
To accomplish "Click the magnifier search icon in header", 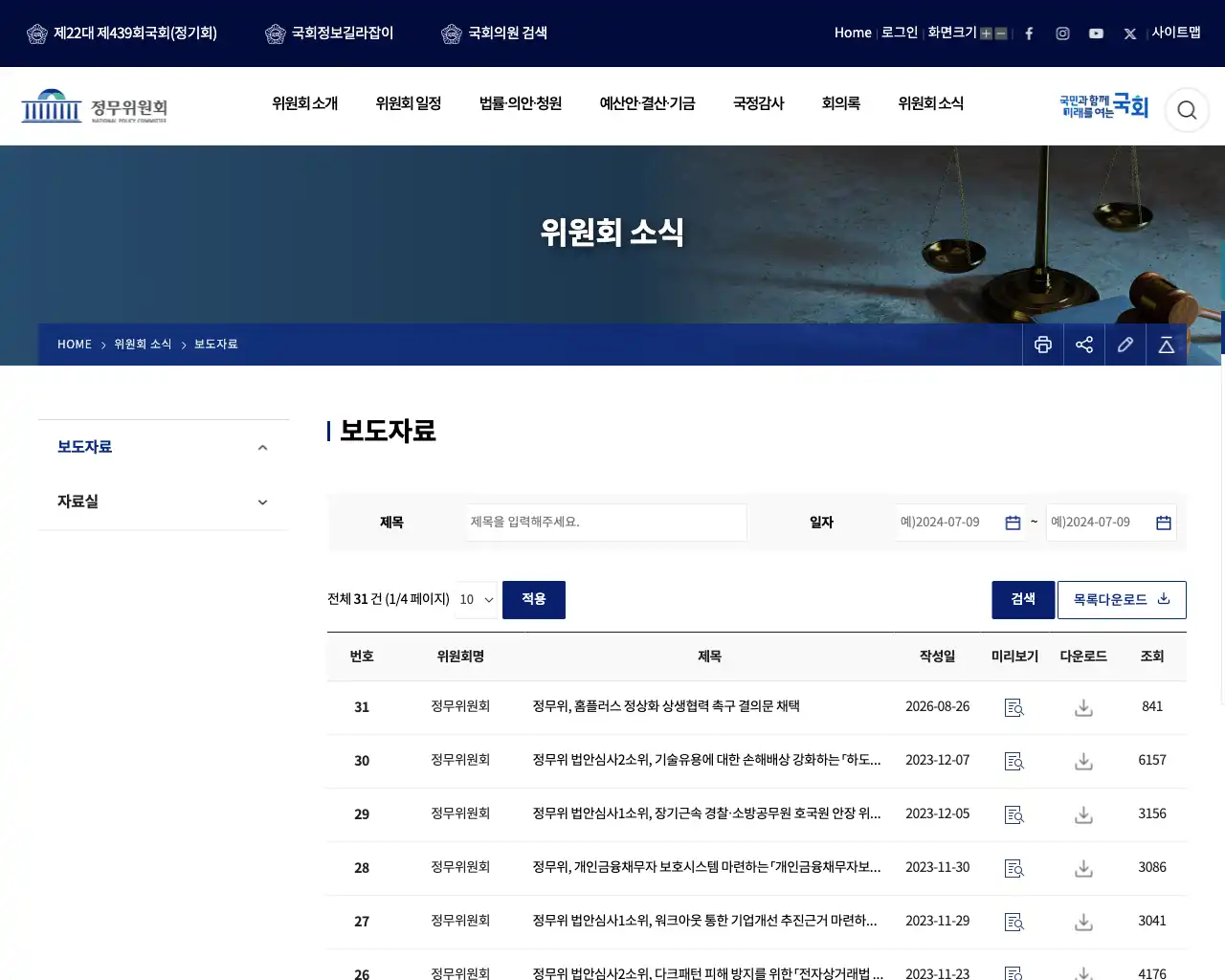I will pos(1187,110).
